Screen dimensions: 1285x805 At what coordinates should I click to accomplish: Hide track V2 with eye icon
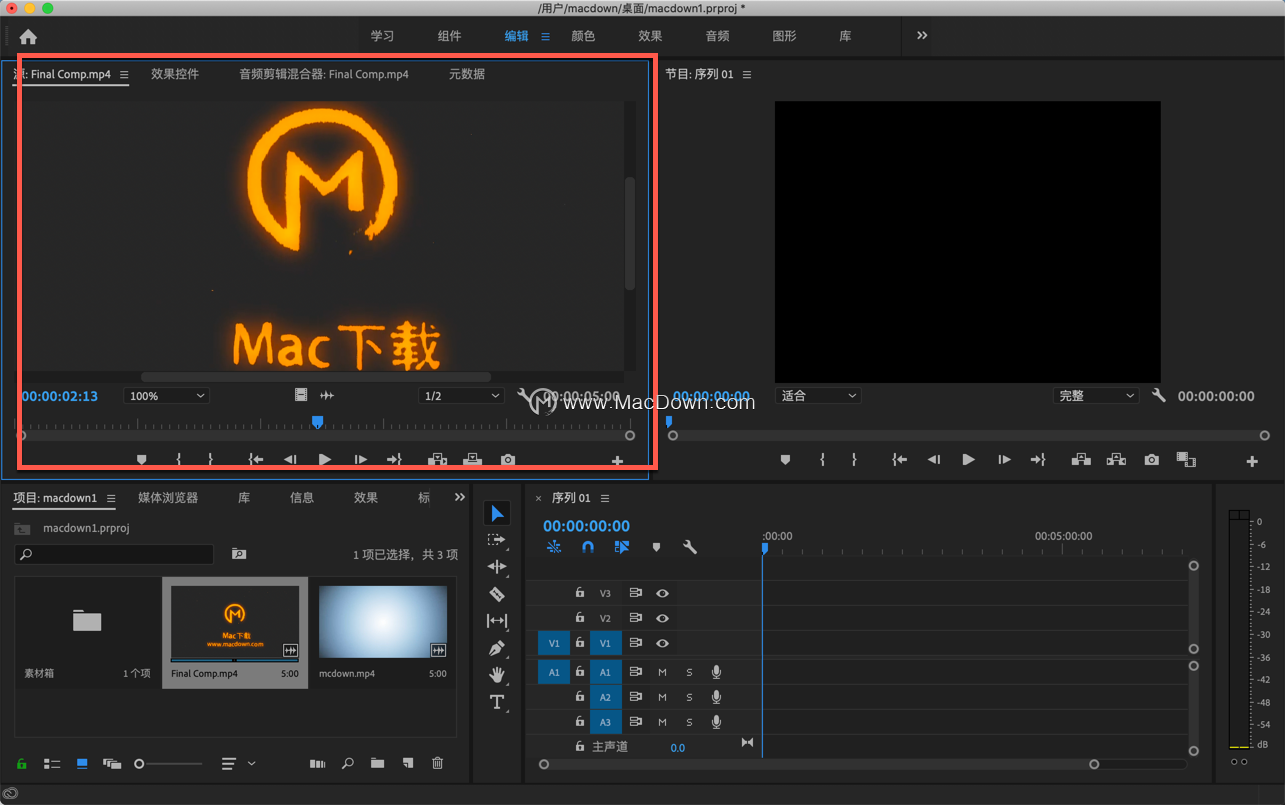coord(662,618)
